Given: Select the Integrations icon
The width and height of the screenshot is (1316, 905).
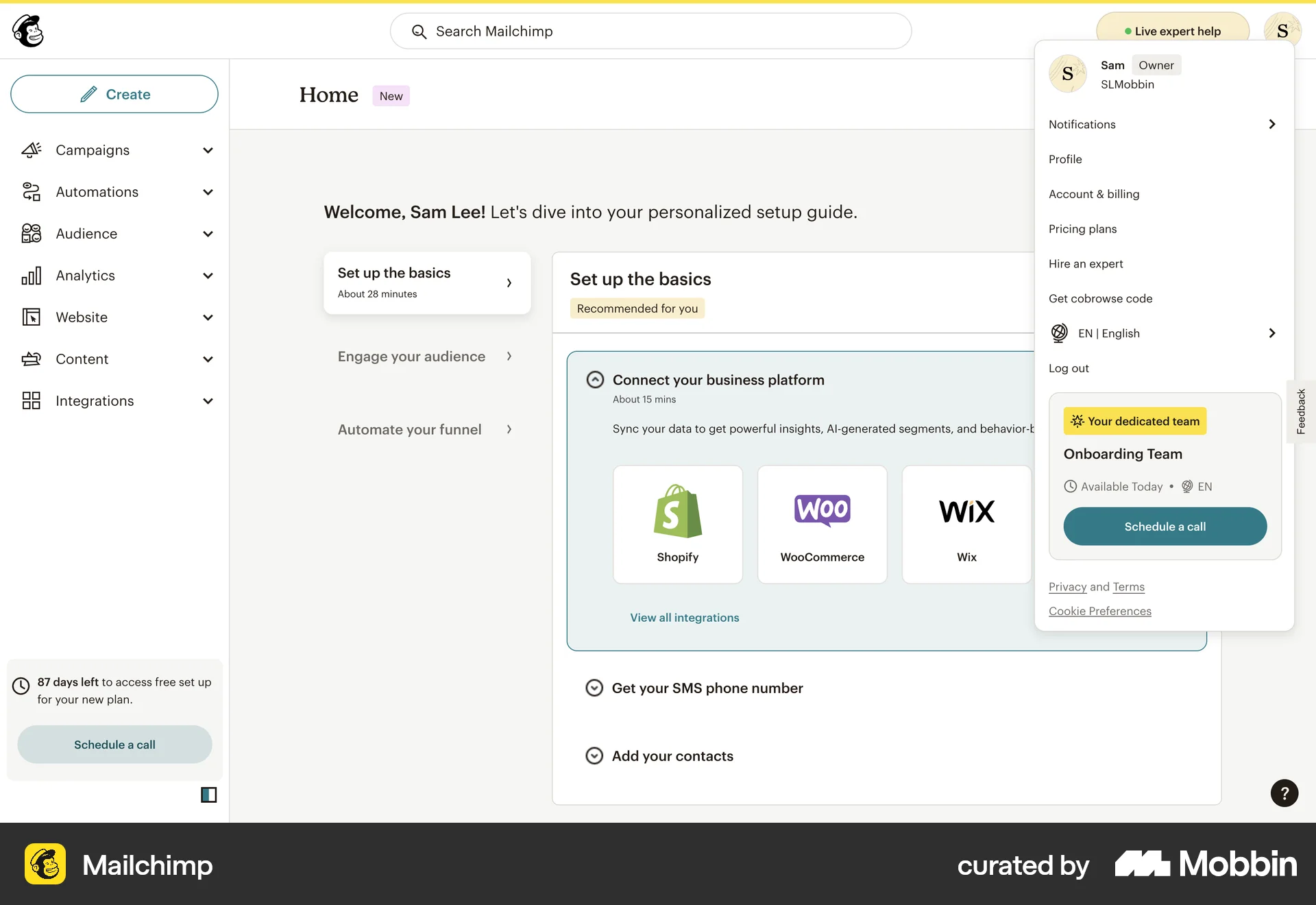Looking at the screenshot, I should [x=31, y=401].
